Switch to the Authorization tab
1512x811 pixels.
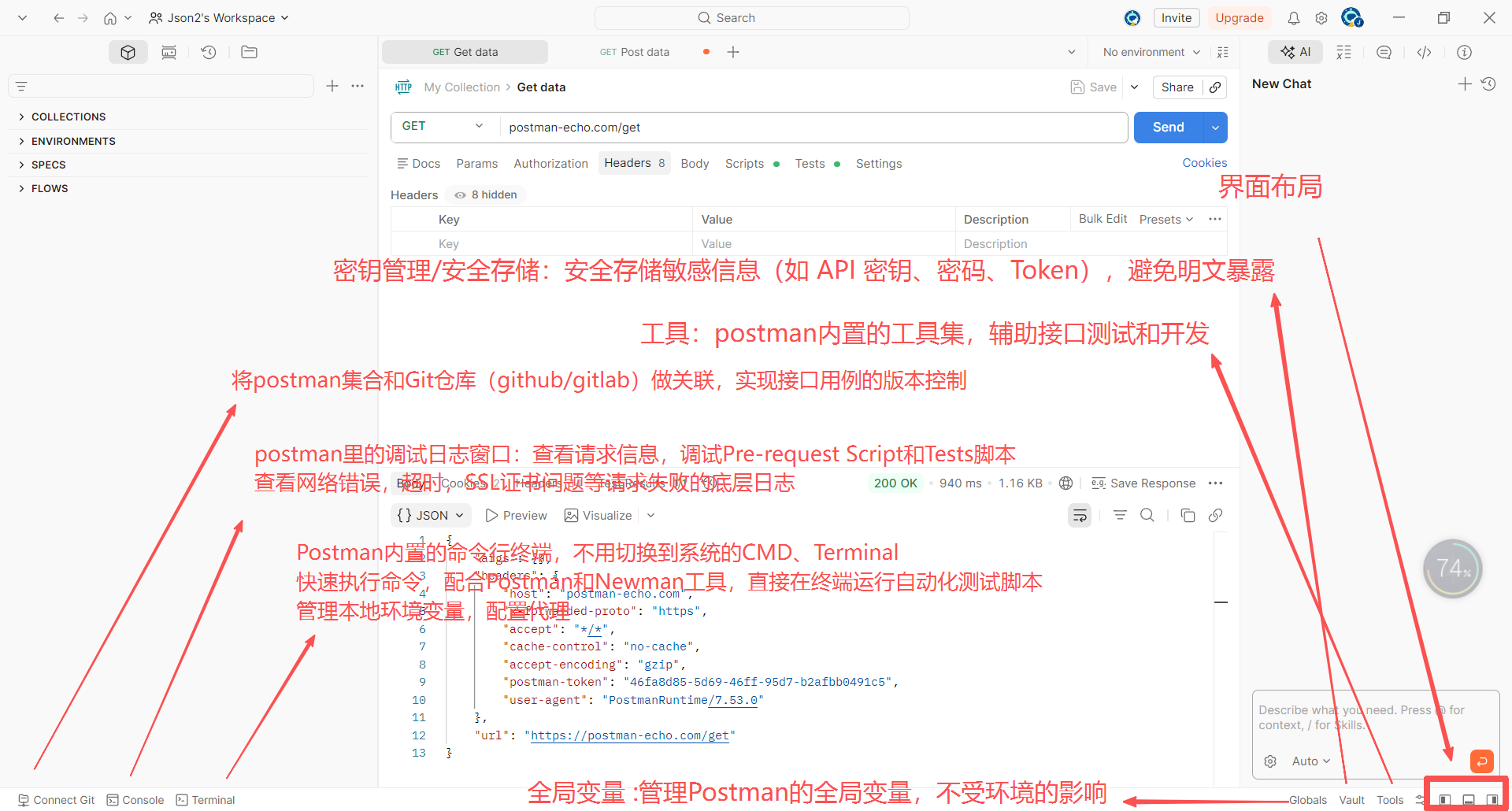coord(550,164)
